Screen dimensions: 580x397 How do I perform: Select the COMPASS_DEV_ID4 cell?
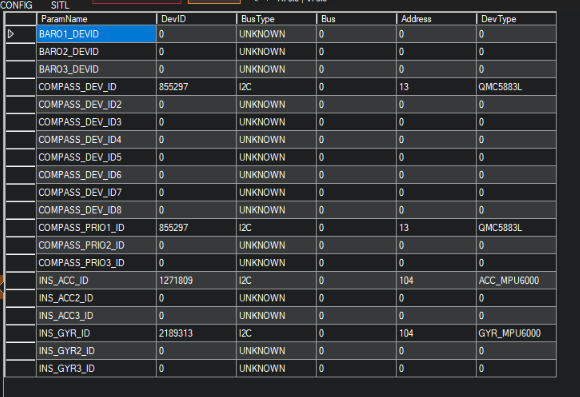(x=96, y=139)
